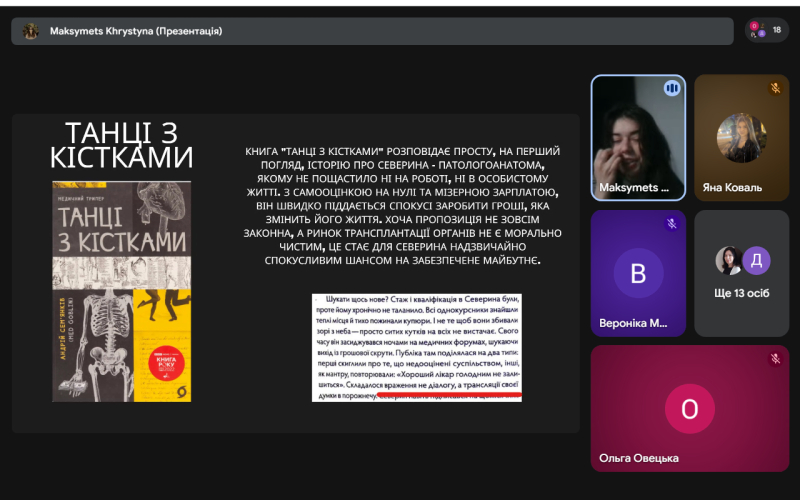Click the slide heading "ТАНЦІ З КІСТКАМИ"
The height and width of the screenshot is (500, 800).
(x=121, y=145)
